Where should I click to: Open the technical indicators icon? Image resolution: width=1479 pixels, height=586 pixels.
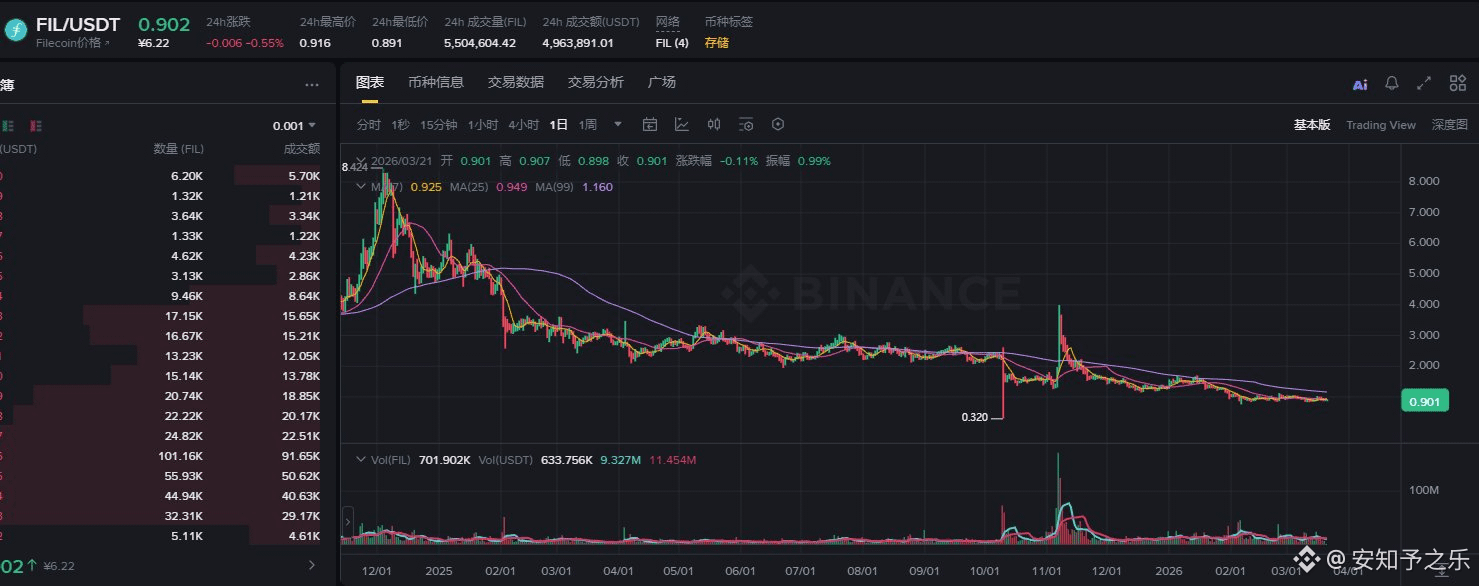click(x=682, y=125)
